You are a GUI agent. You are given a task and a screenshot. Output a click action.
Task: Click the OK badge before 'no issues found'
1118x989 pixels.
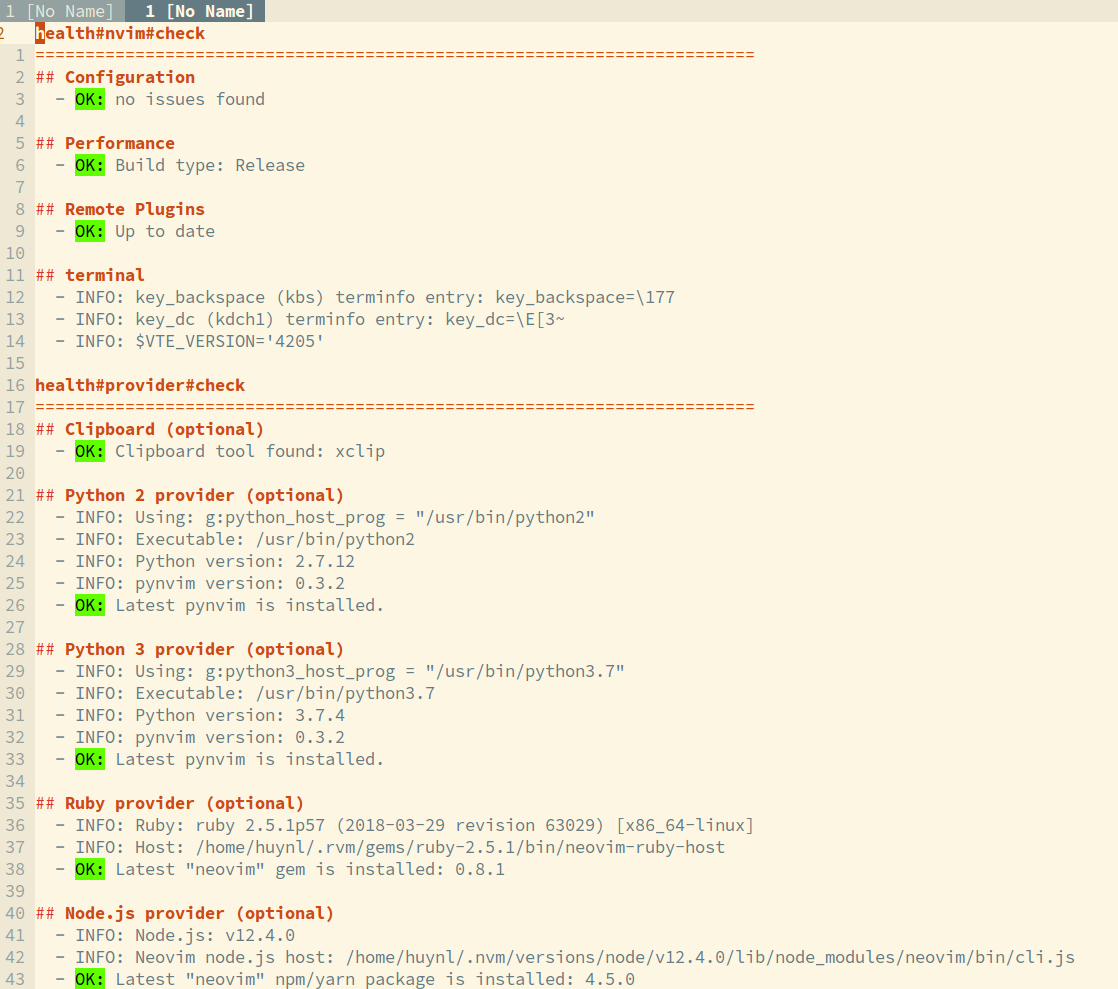point(90,99)
